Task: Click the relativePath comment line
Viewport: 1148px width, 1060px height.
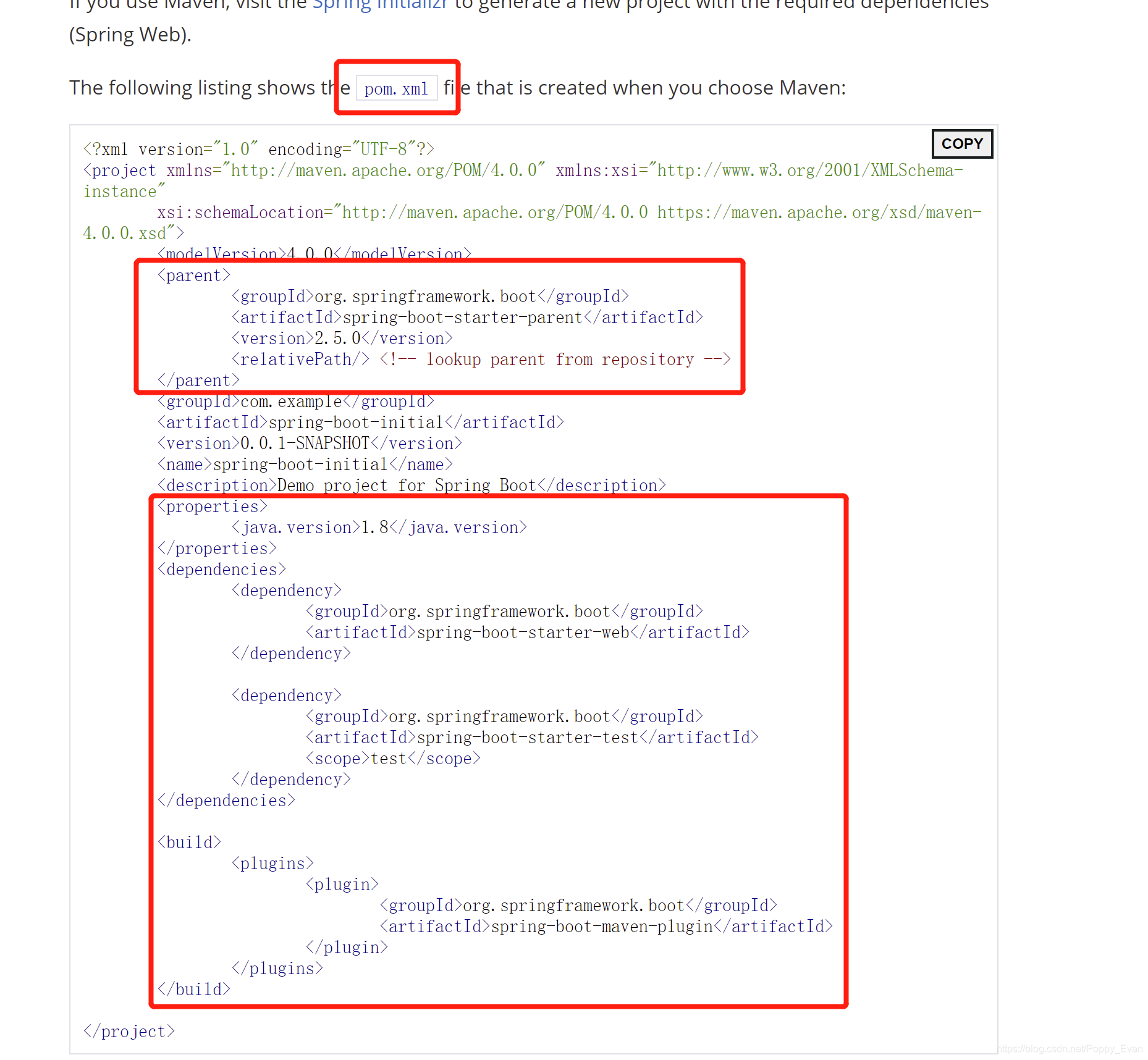Action: click(x=479, y=359)
